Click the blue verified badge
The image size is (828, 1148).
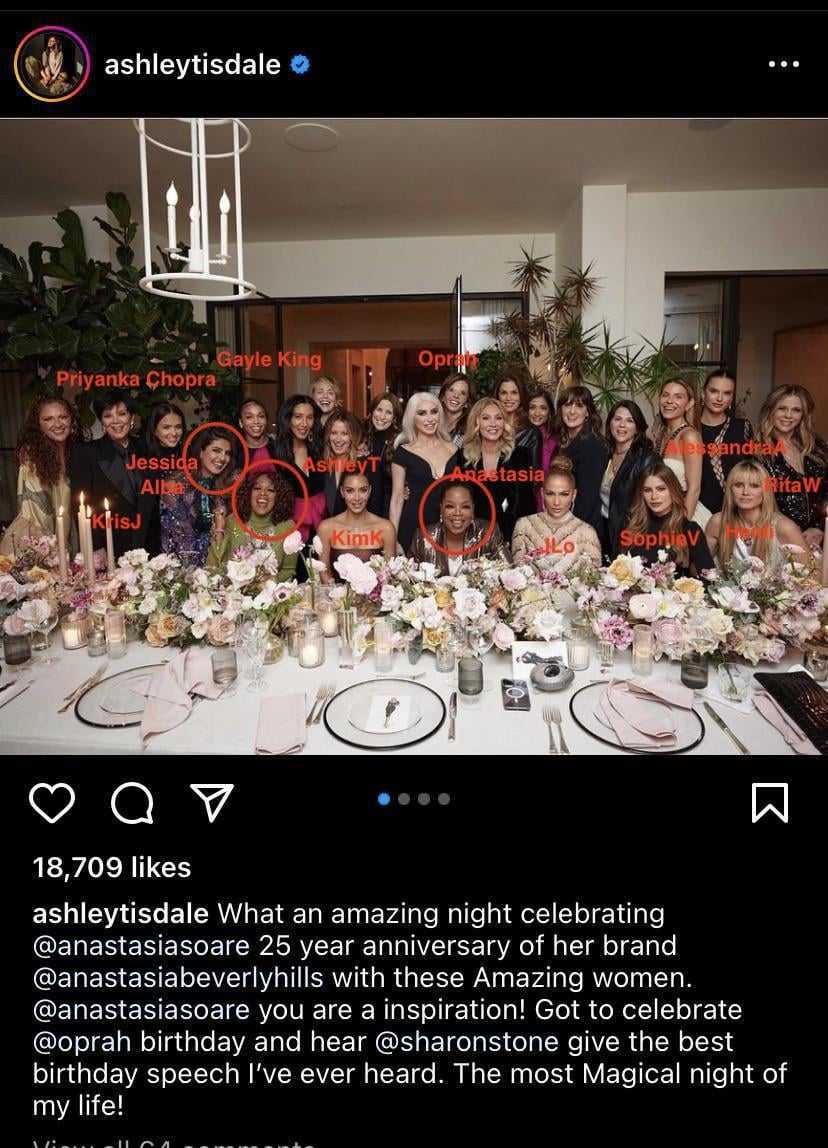point(300,64)
